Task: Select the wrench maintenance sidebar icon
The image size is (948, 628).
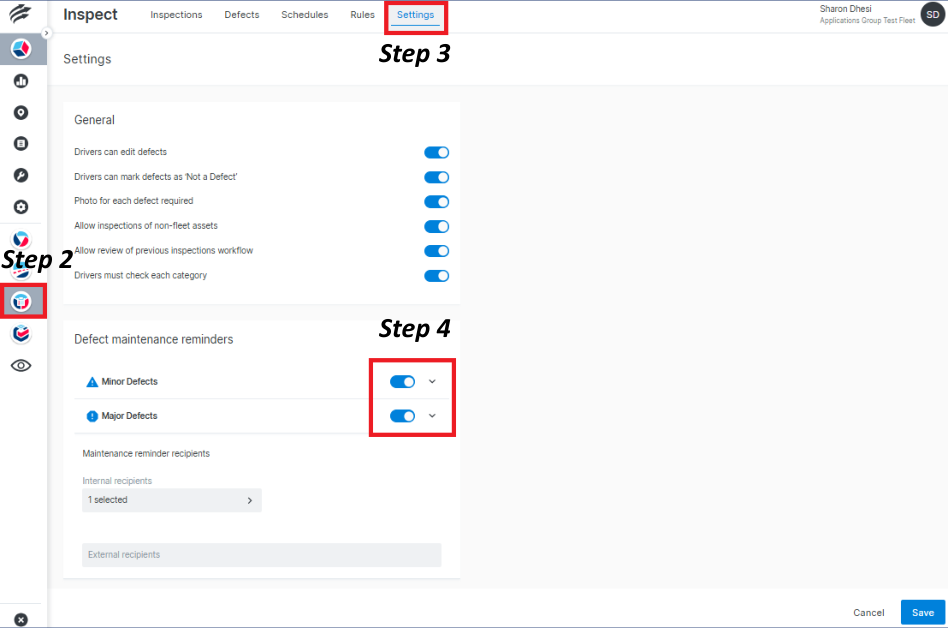Action: pos(21,174)
